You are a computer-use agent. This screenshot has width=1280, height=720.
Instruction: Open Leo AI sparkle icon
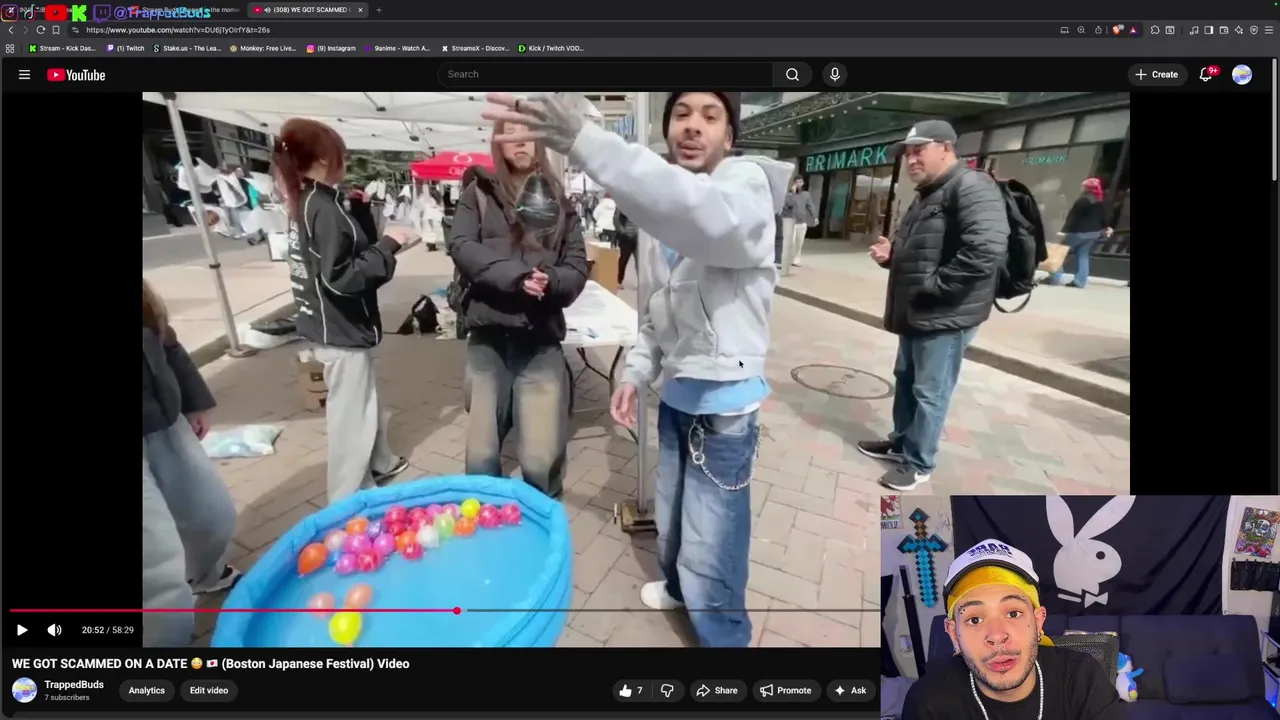coord(1239,30)
